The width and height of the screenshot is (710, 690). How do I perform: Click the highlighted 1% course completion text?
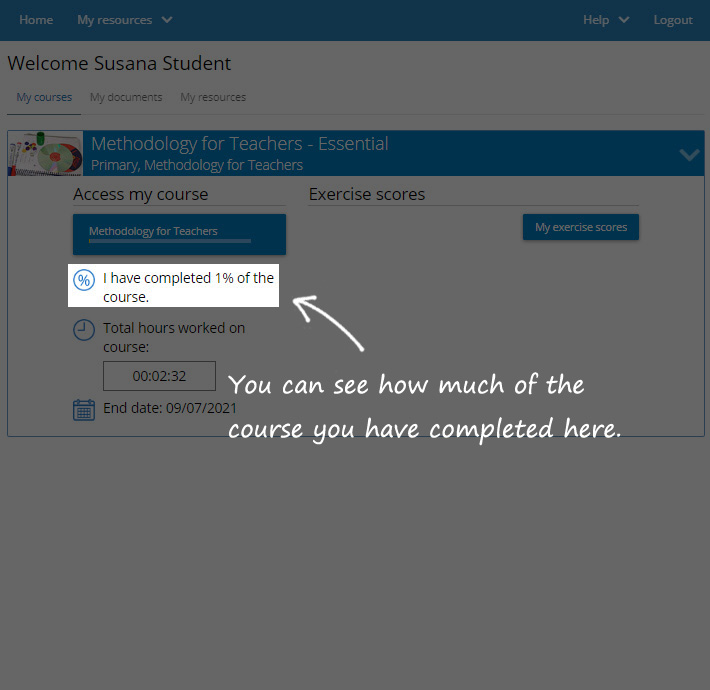pos(188,287)
